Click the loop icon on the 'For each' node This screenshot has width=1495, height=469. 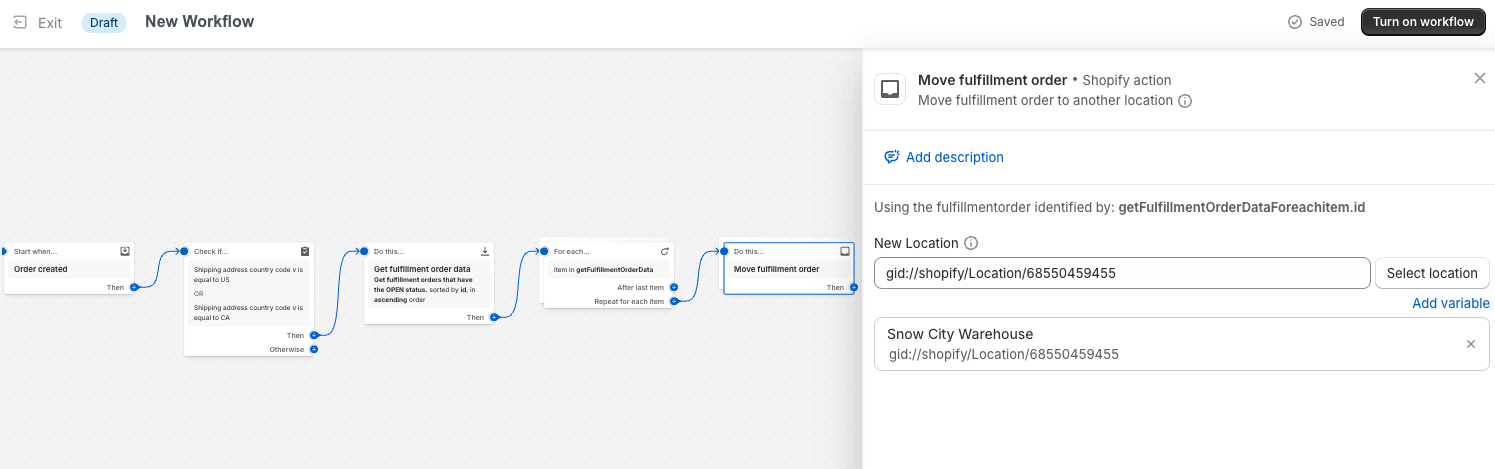point(665,251)
